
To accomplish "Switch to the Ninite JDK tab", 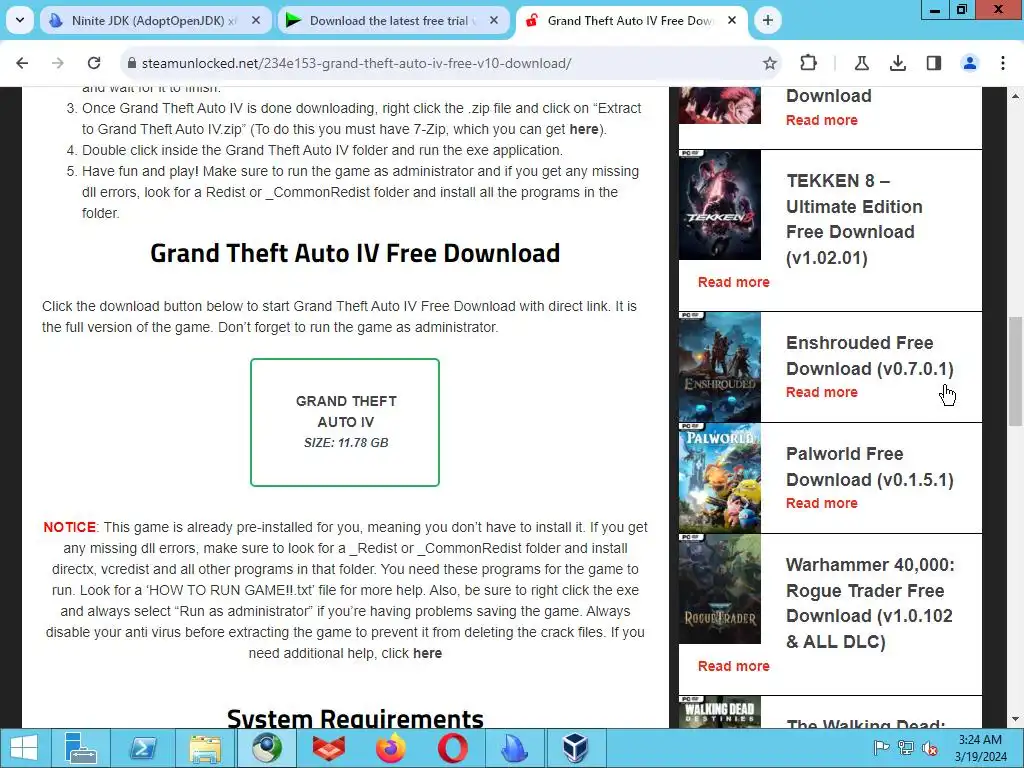I will click(154, 20).
